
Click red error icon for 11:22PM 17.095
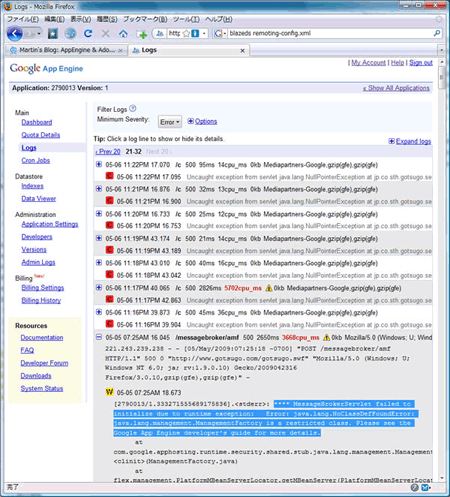coord(110,176)
